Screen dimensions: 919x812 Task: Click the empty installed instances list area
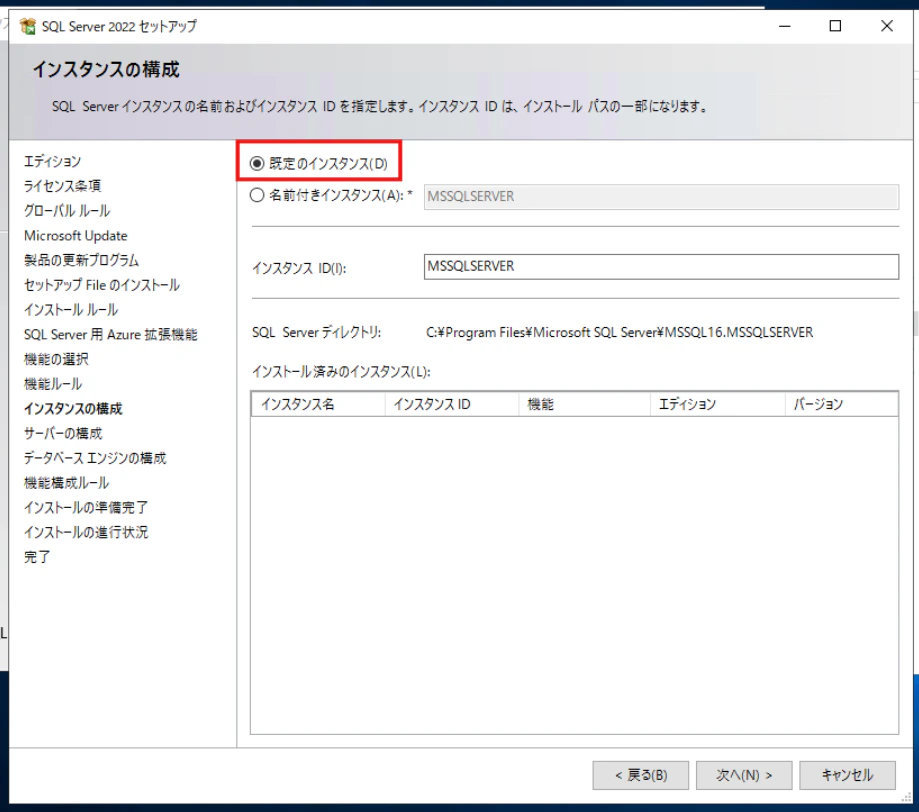click(x=574, y=575)
